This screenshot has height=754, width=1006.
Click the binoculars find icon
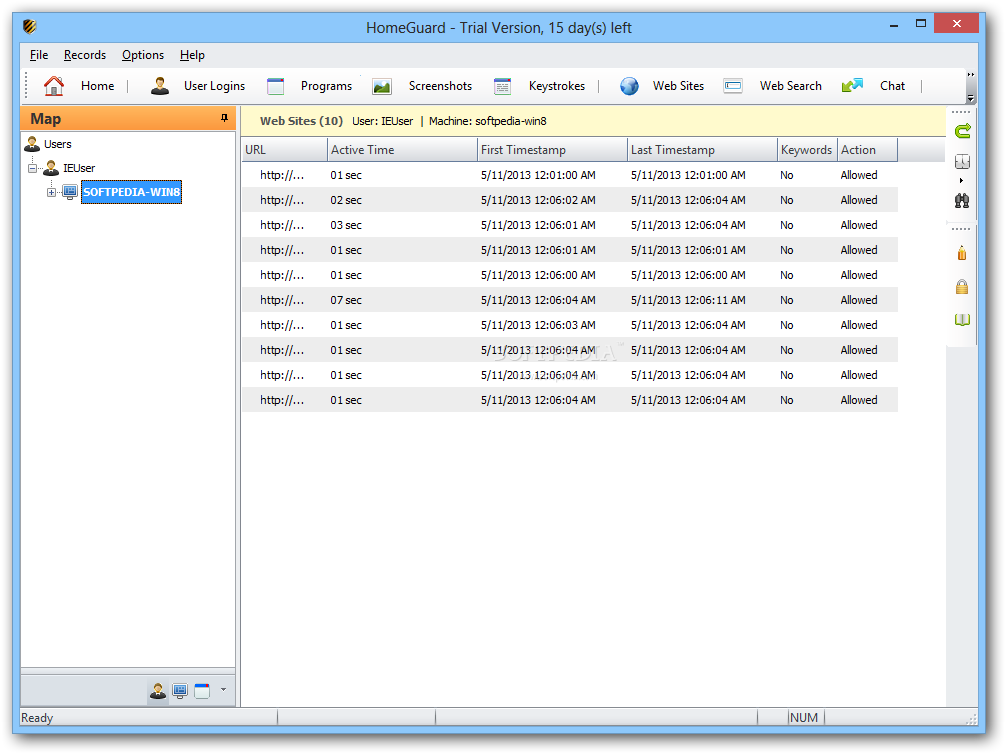pos(962,201)
